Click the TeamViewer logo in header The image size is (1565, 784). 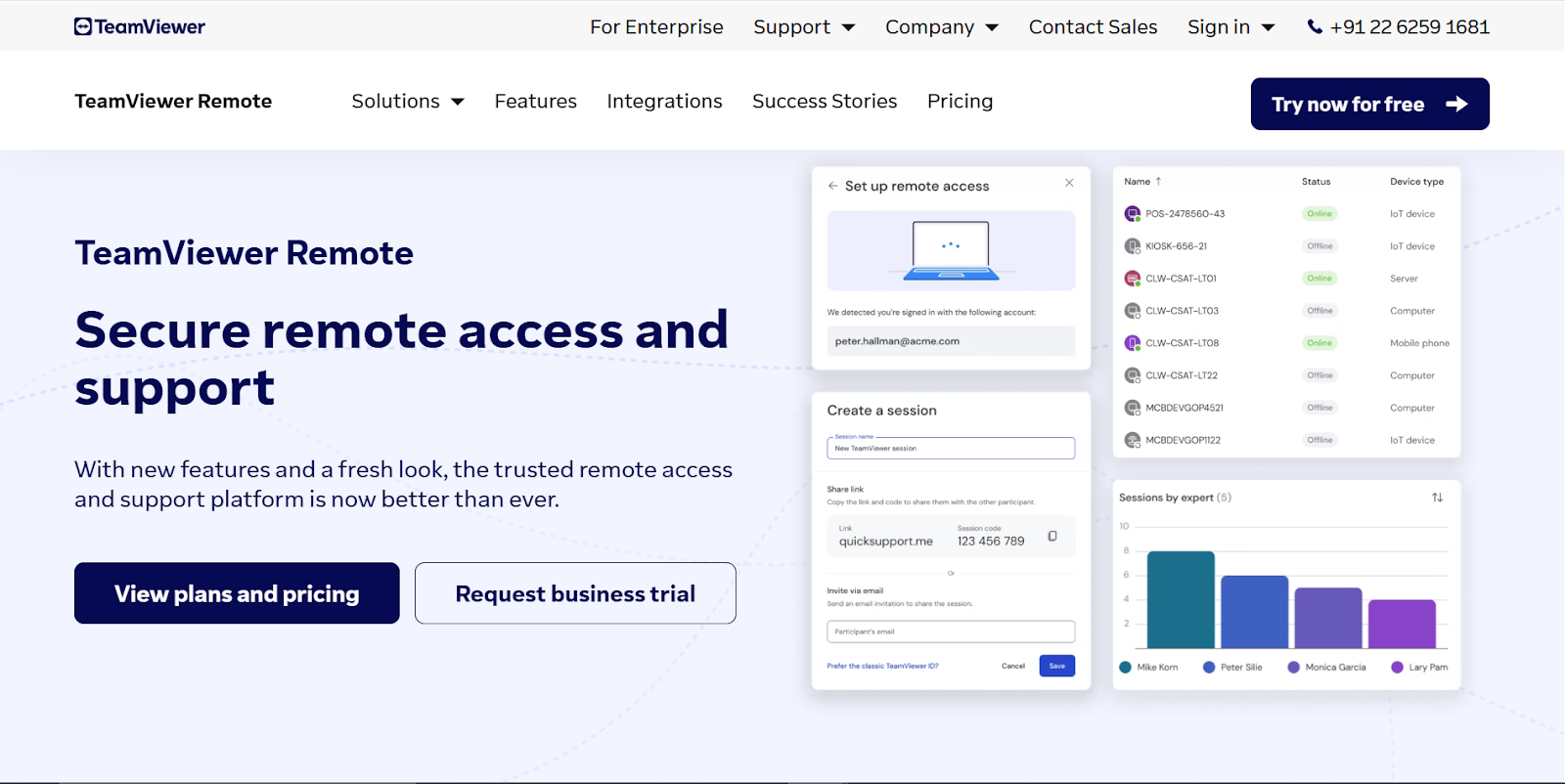pyautogui.click(x=140, y=26)
